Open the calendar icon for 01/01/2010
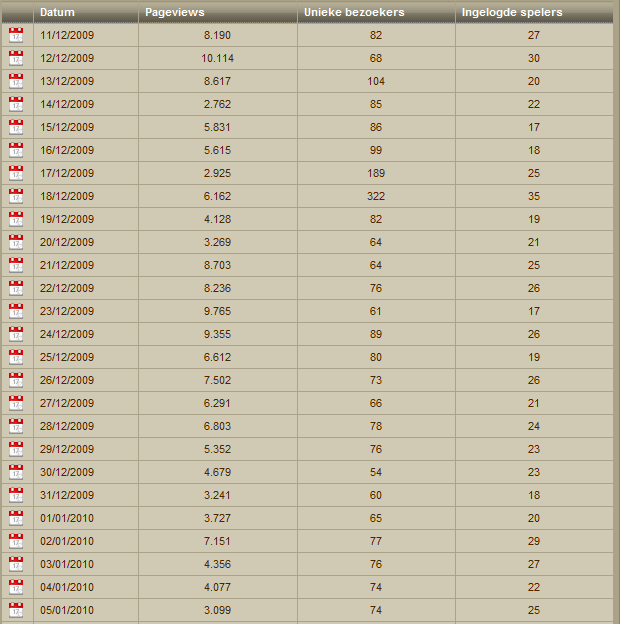Screen dimensions: 620x626 (16, 518)
